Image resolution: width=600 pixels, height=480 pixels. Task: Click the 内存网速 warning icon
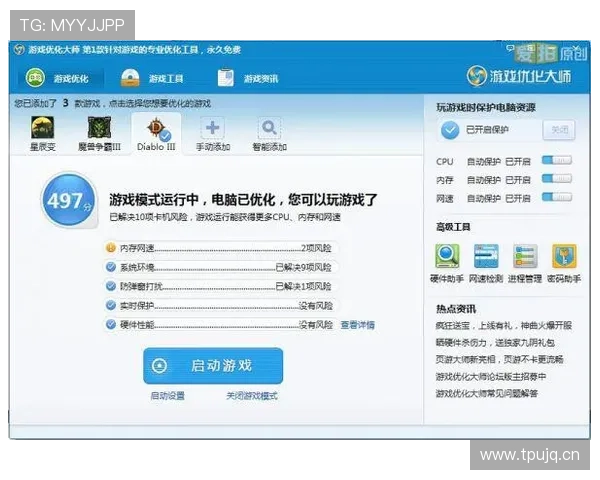pyautogui.click(x=111, y=248)
